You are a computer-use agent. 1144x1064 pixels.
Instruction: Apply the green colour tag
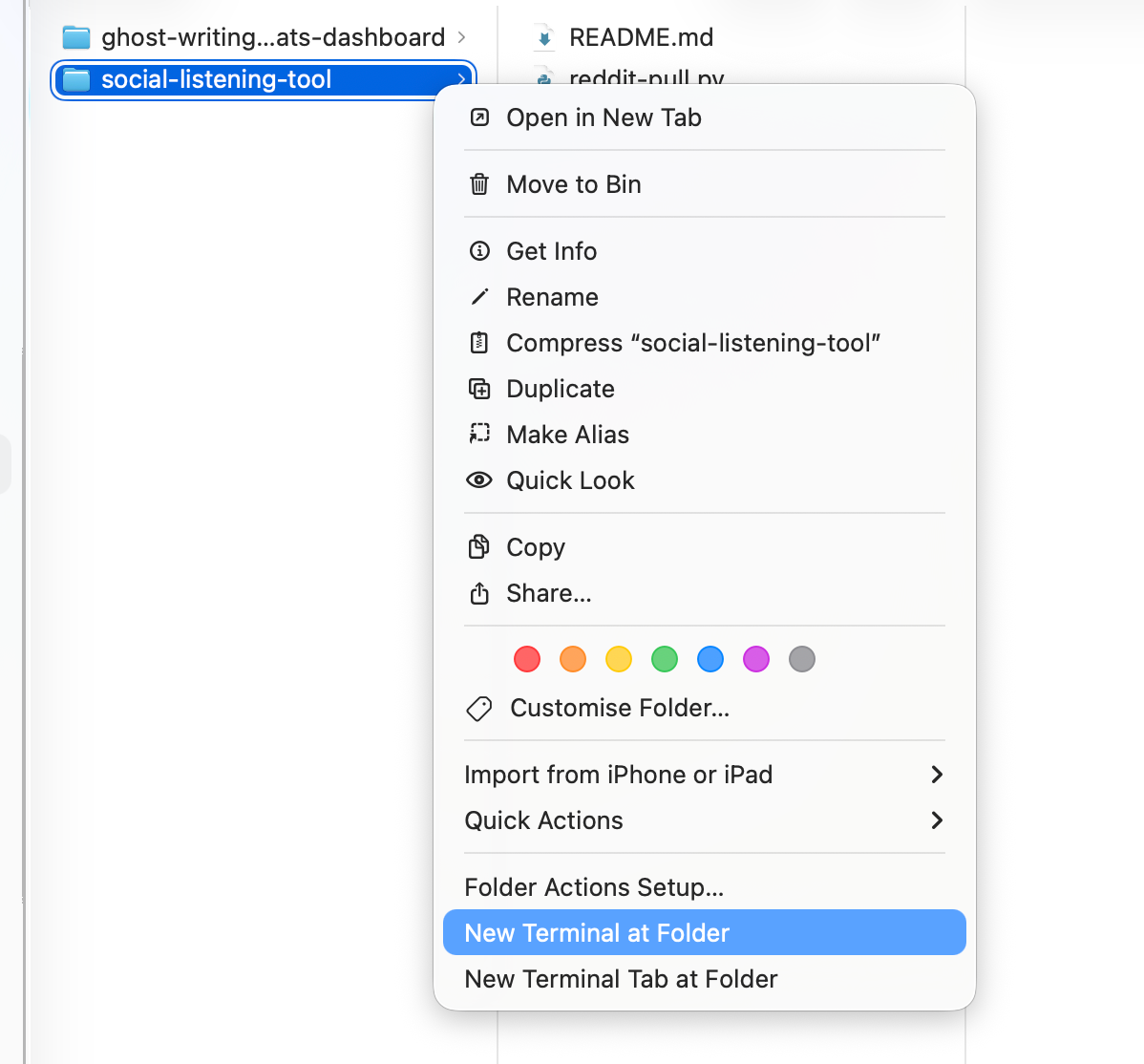click(x=665, y=659)
